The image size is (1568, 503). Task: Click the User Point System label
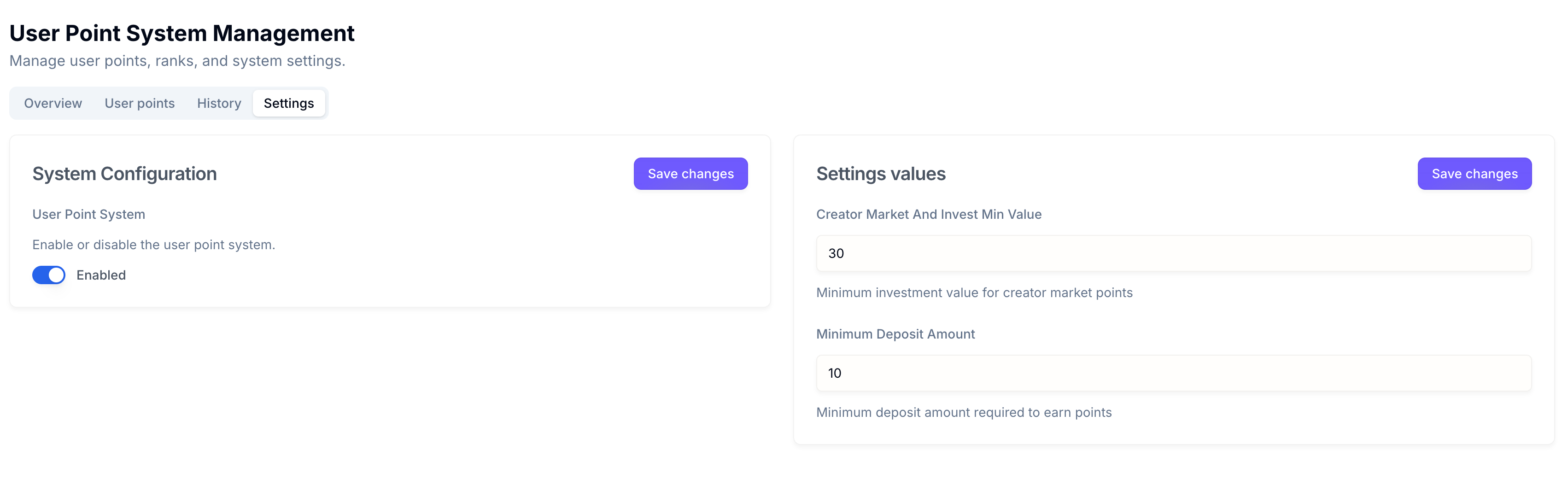click(x=88, y=214)
